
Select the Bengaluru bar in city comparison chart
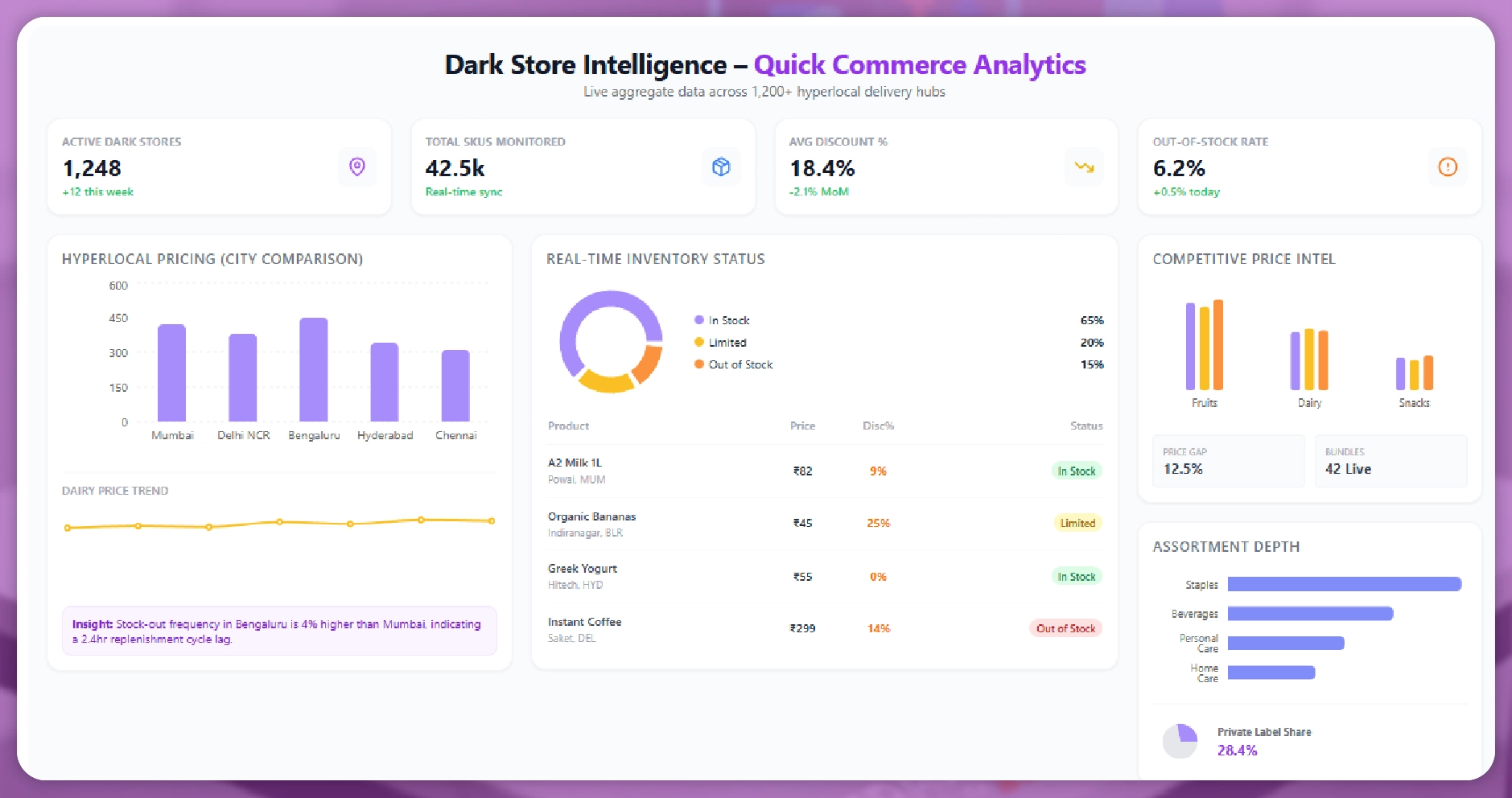coord(314,370)
